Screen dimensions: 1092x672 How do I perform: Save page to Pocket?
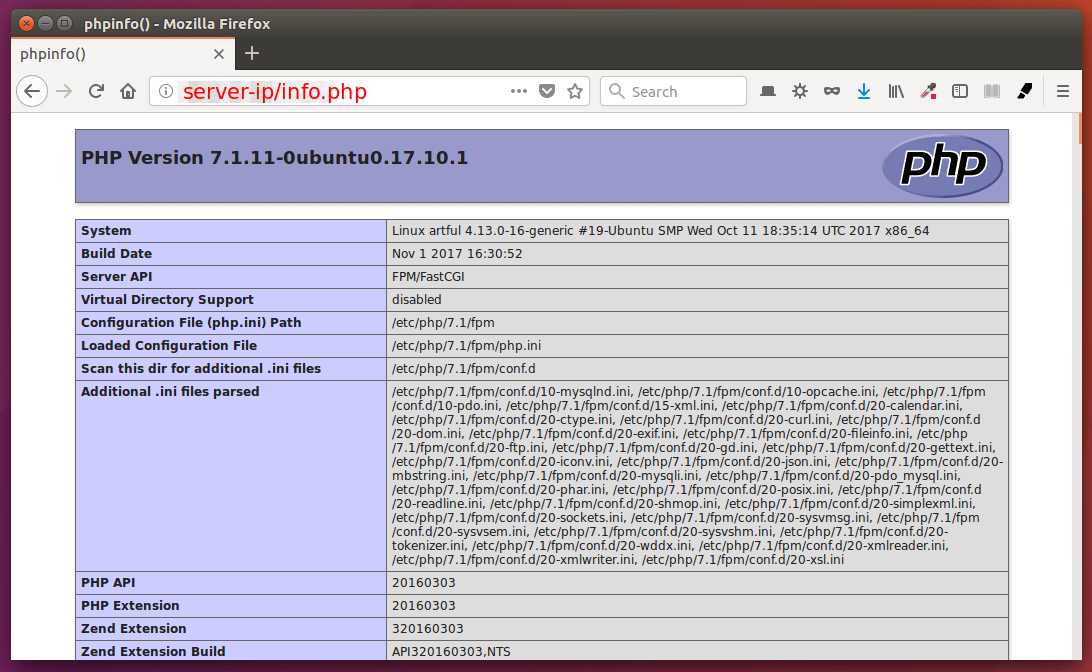(x=547, y=92)
